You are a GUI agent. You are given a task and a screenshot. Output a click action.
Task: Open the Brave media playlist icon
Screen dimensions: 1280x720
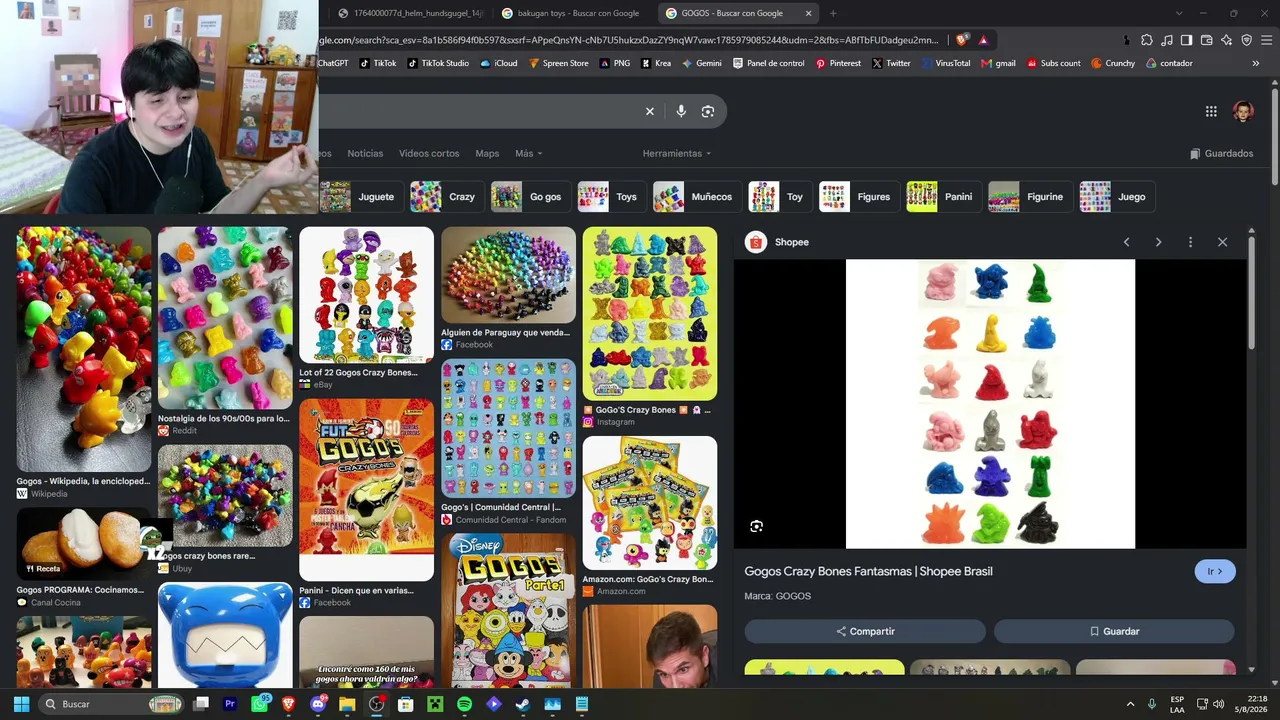[1166, 40]
